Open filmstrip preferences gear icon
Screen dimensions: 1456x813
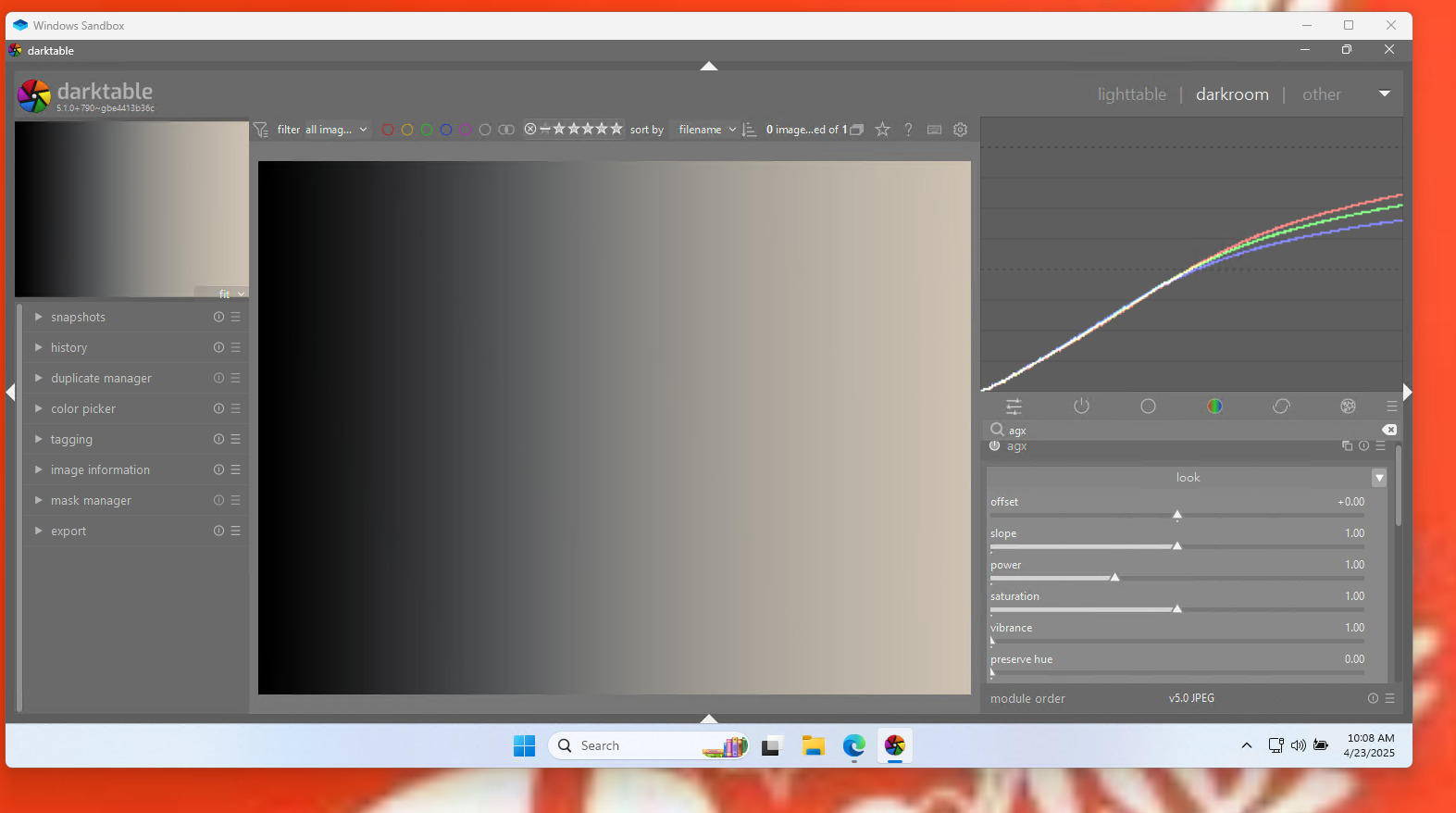(x=961, y=130)
